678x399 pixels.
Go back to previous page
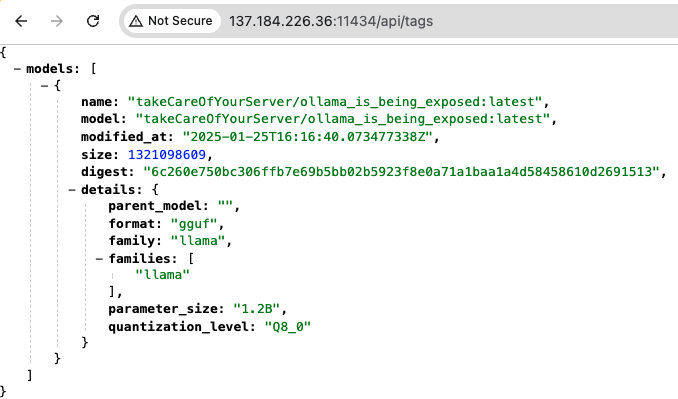point(21,21)
